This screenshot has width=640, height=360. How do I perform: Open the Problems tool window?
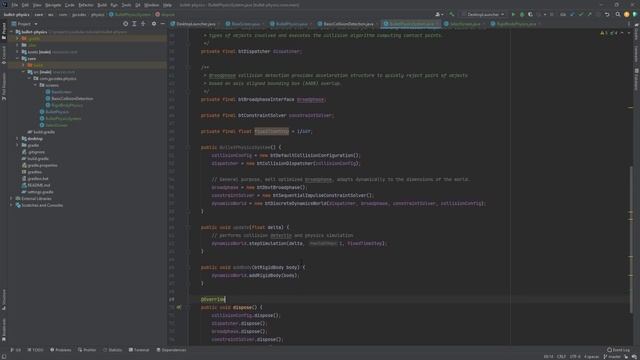[x=60, y=350]
